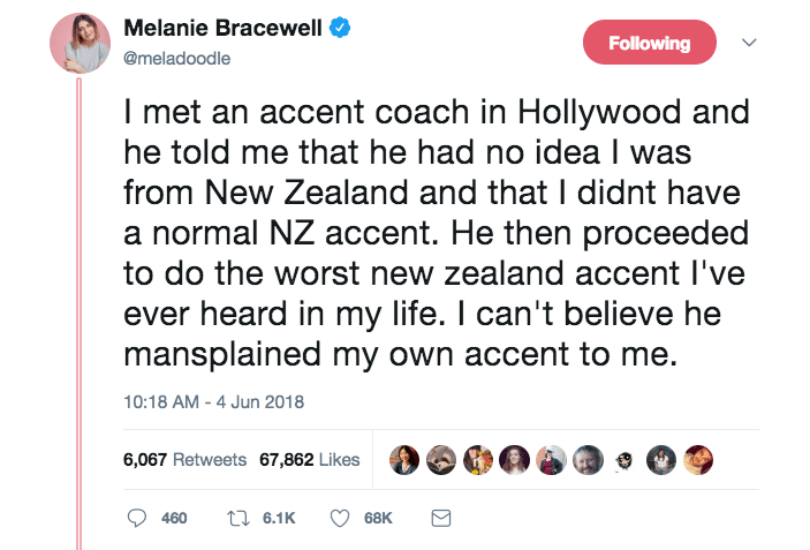Open the 10:18 AM - 4 Jun 2018 timestamp

coord(213,403)
